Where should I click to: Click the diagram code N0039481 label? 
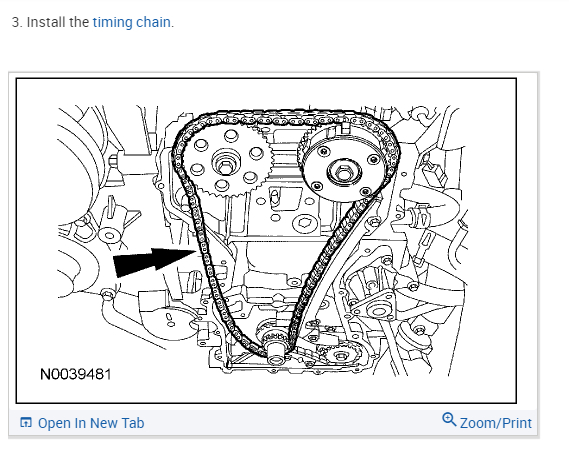[x=75, y=374]
